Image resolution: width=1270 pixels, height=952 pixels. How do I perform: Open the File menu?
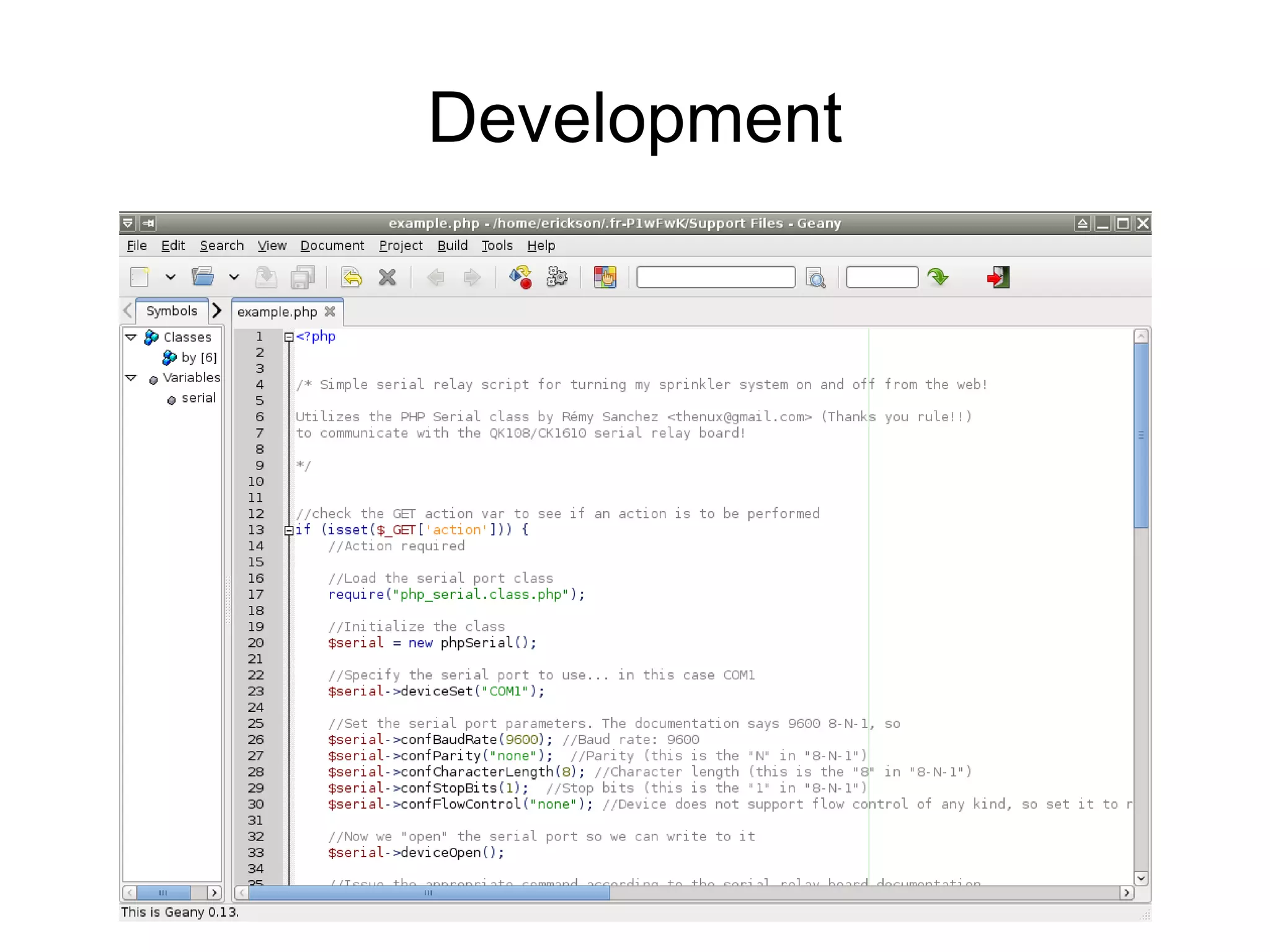(136, 246)
